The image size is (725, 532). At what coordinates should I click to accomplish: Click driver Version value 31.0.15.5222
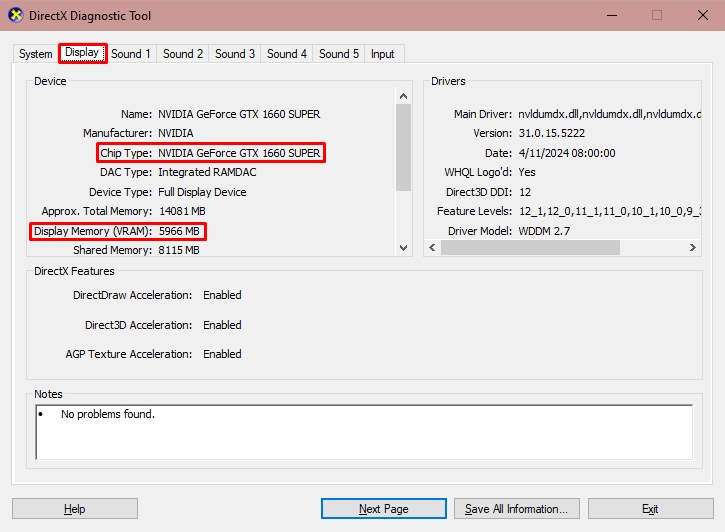pyautogui.click(x=552, y=133)
